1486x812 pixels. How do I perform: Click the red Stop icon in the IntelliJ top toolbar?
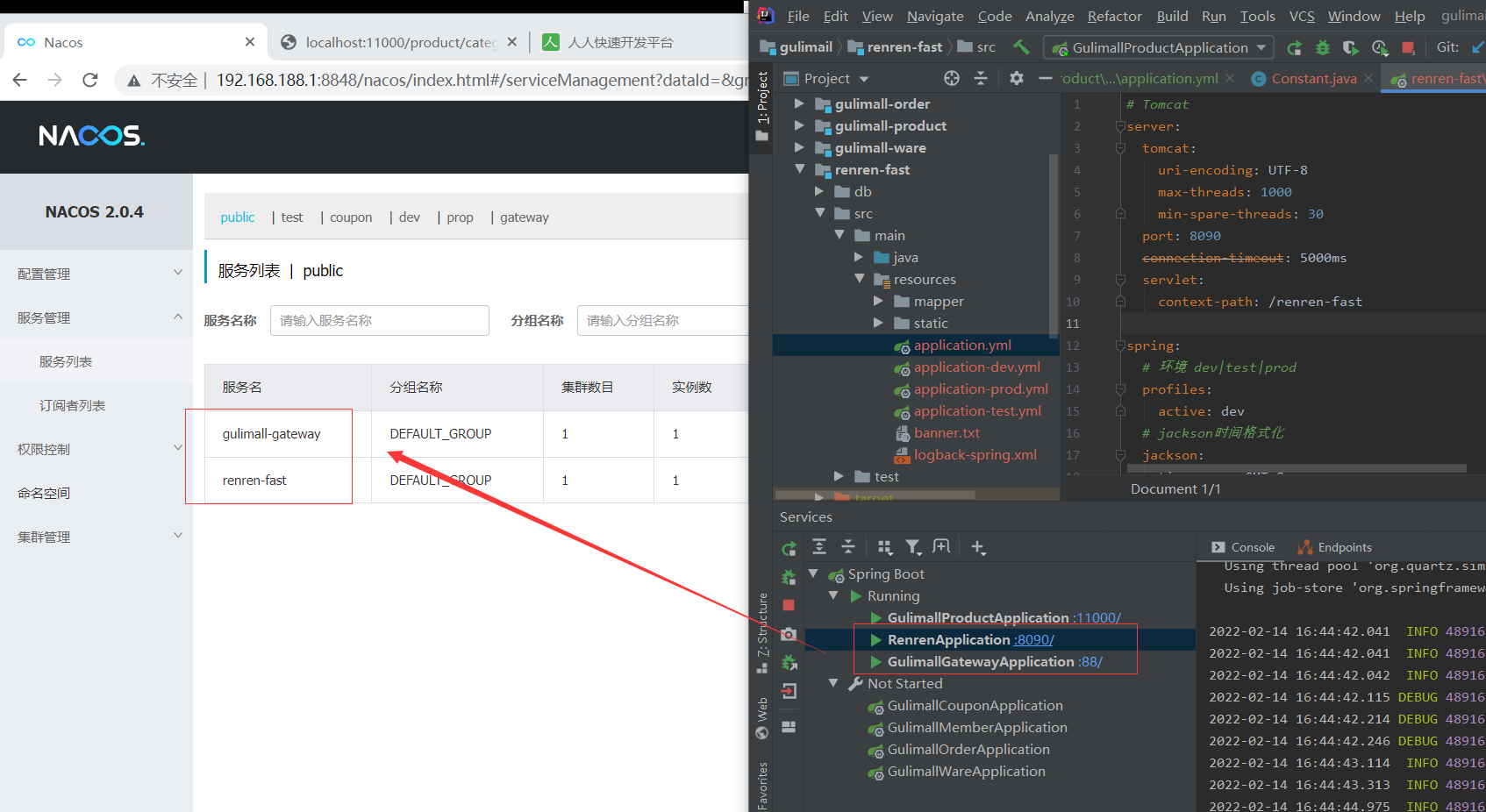[1408, 47]
